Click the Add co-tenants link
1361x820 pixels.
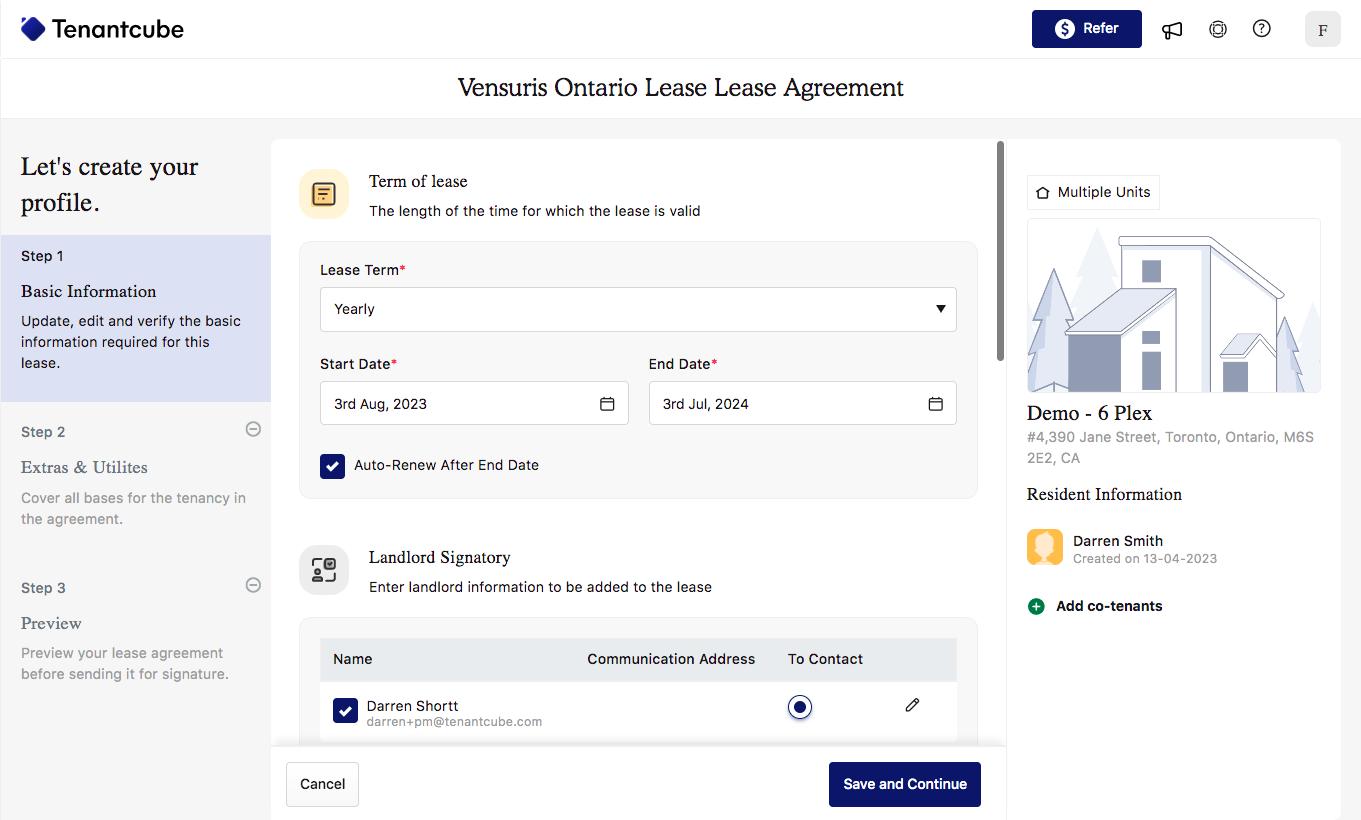(1109, 606)
